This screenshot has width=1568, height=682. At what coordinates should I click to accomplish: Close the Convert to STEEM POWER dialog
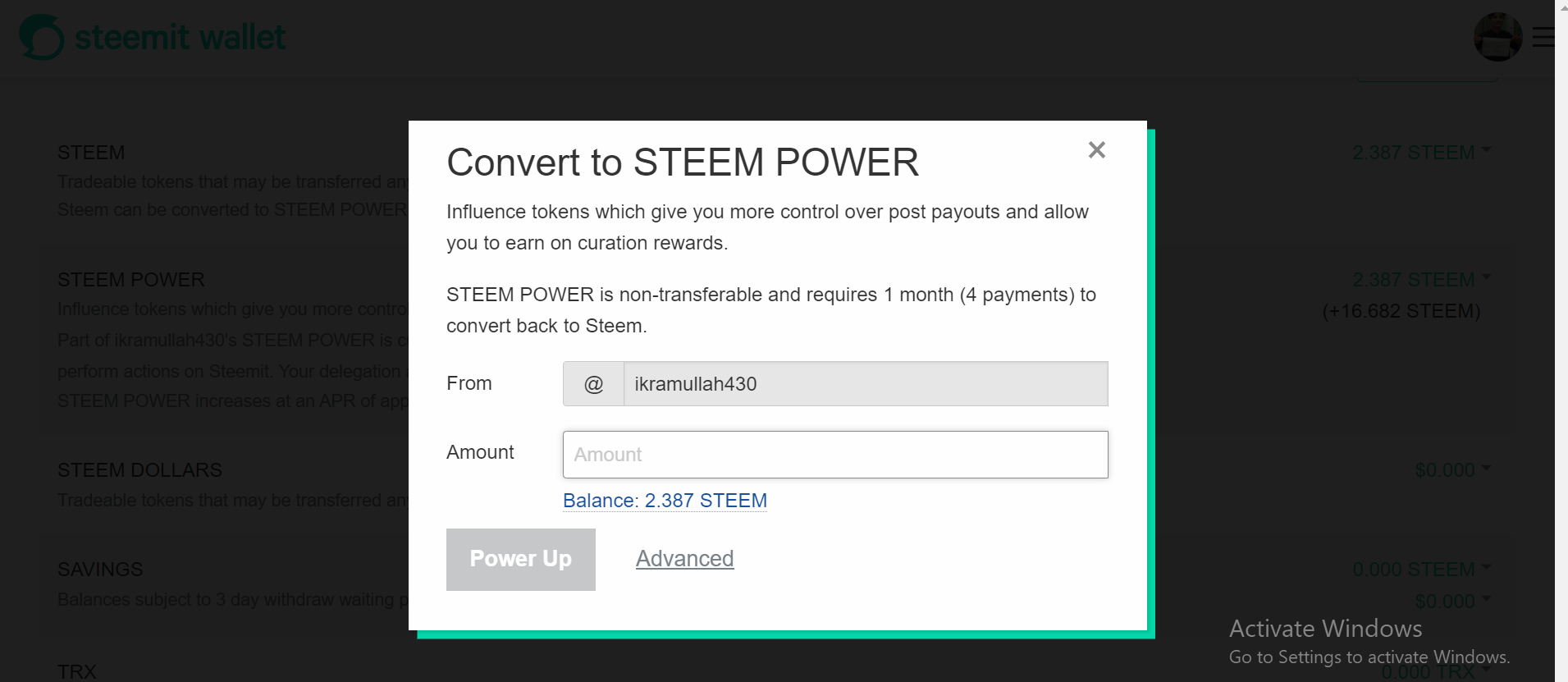pos(1096,150)
